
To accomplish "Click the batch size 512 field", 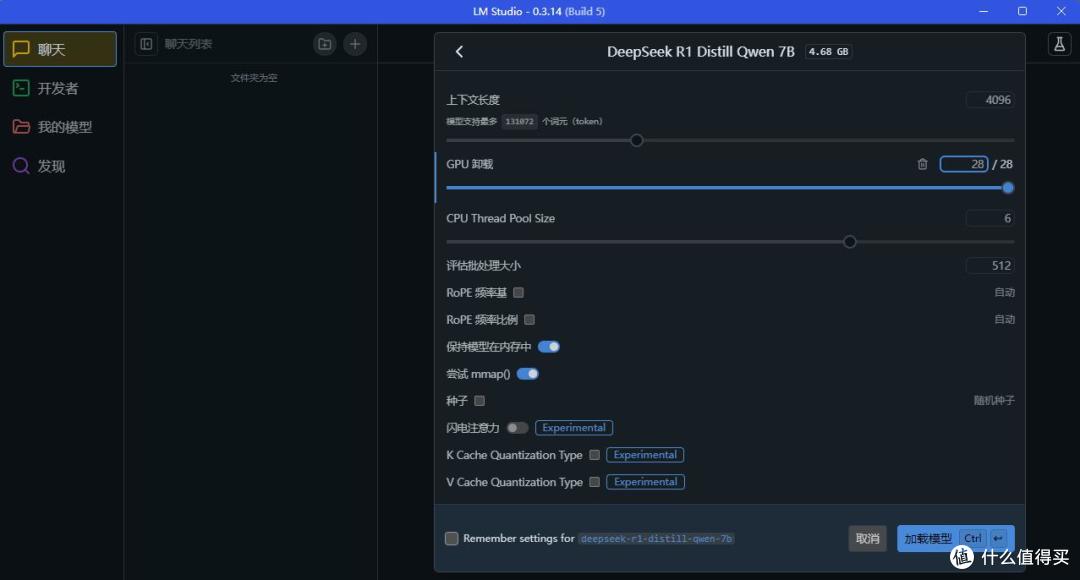I will click(x=990, y=266).
